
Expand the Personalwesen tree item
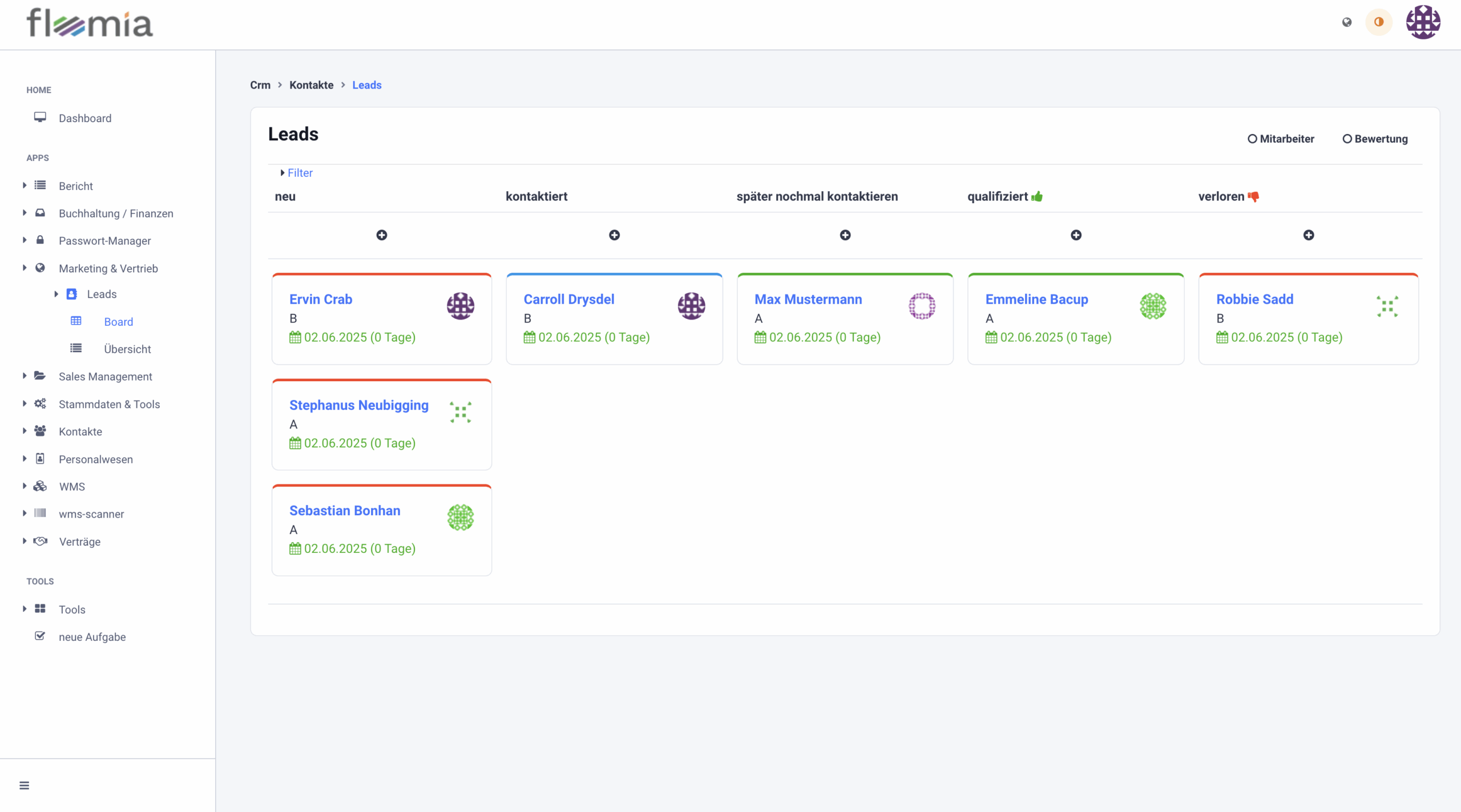(x=95, y=459)
